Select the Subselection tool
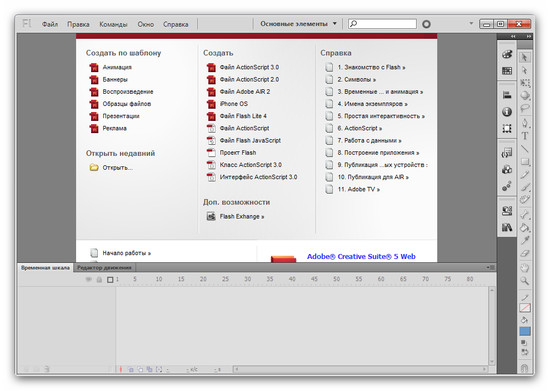550x391 pixels. pos(525,70)
